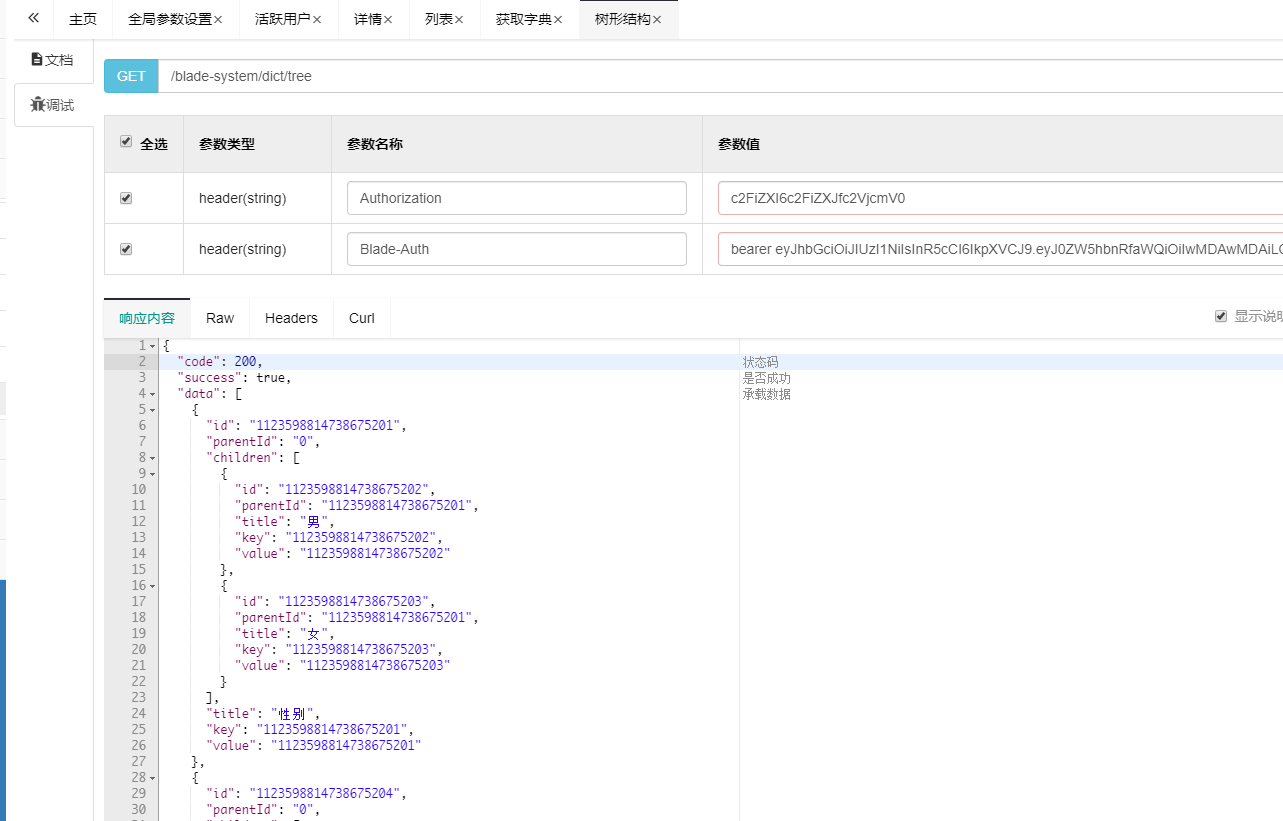Click the "title": "女" line
1283x821 pixels.
pyautogui.click(x=285, y=633)
